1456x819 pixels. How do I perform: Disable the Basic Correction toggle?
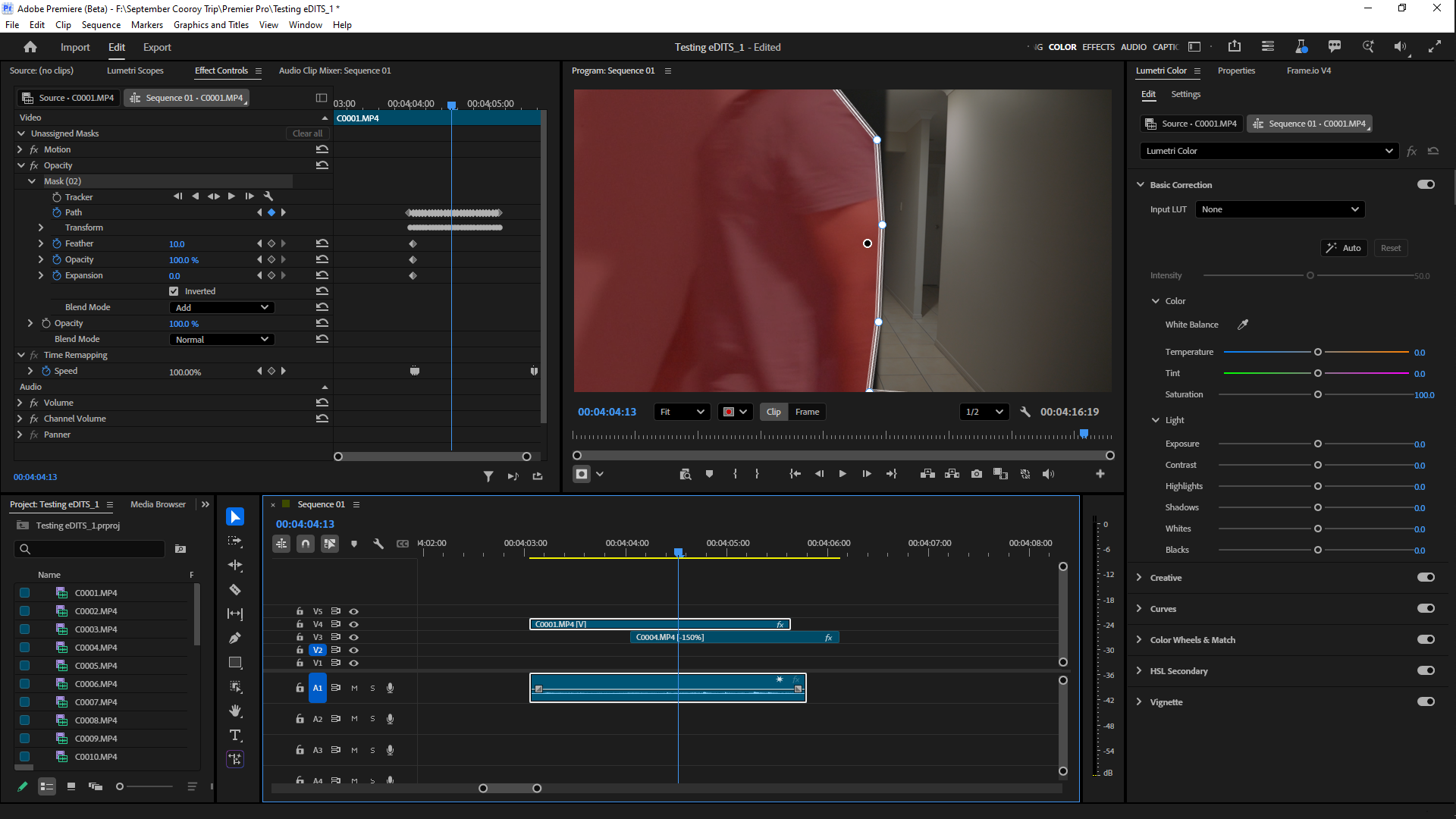click(x=1426, y=184)
